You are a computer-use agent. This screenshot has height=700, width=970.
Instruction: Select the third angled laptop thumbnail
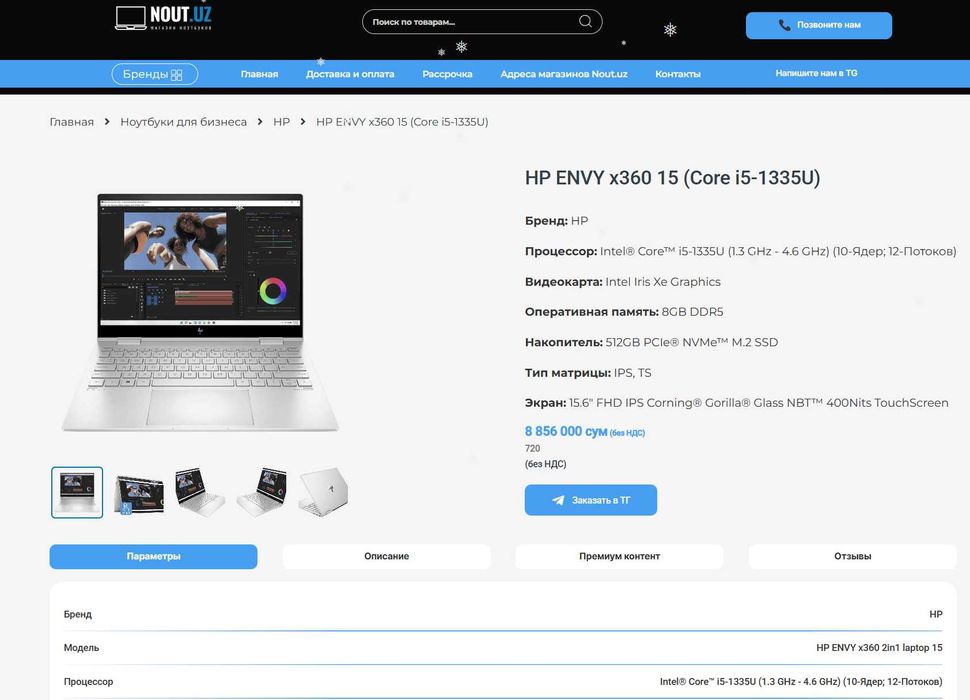click(200, 492)
